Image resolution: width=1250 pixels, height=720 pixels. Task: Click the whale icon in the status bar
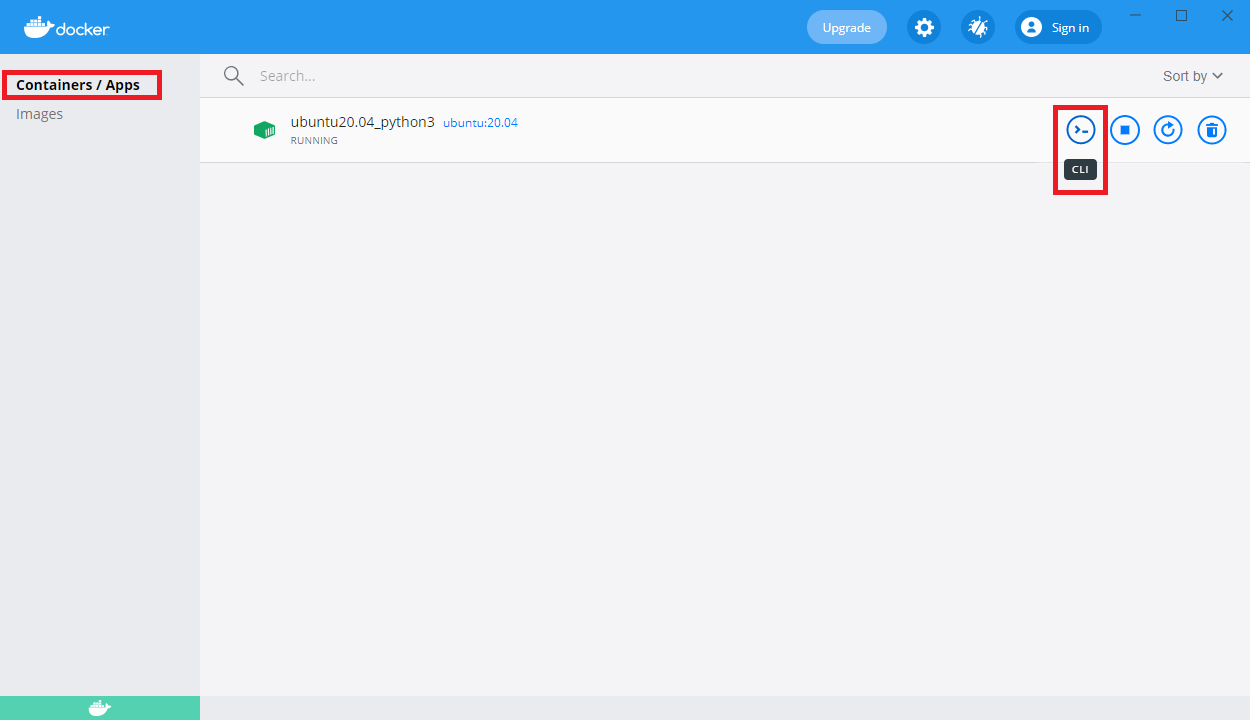pos(99,707)
